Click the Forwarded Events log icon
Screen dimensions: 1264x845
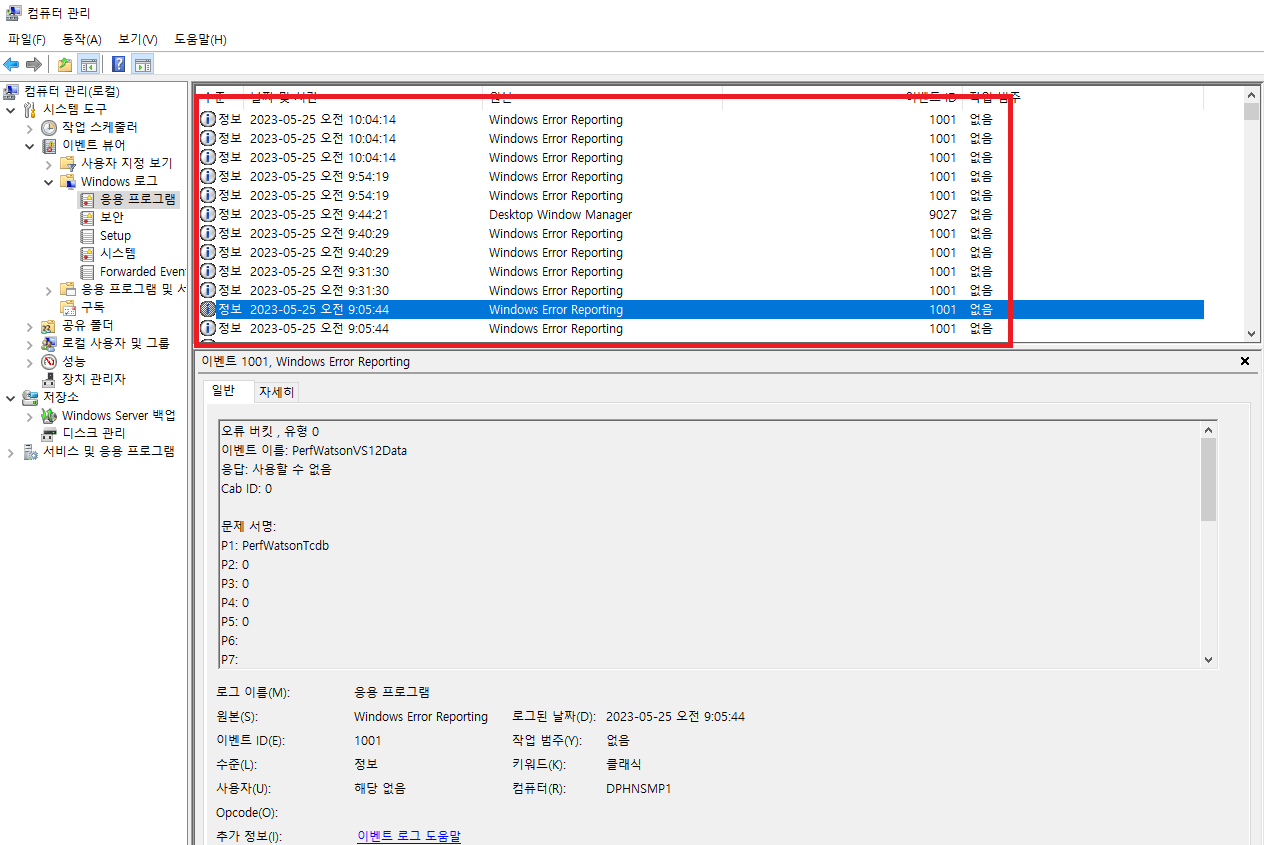88,271
